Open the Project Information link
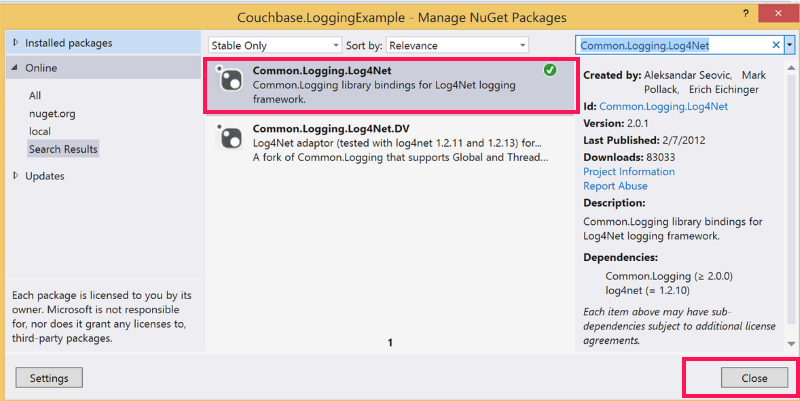 [629, 171]
